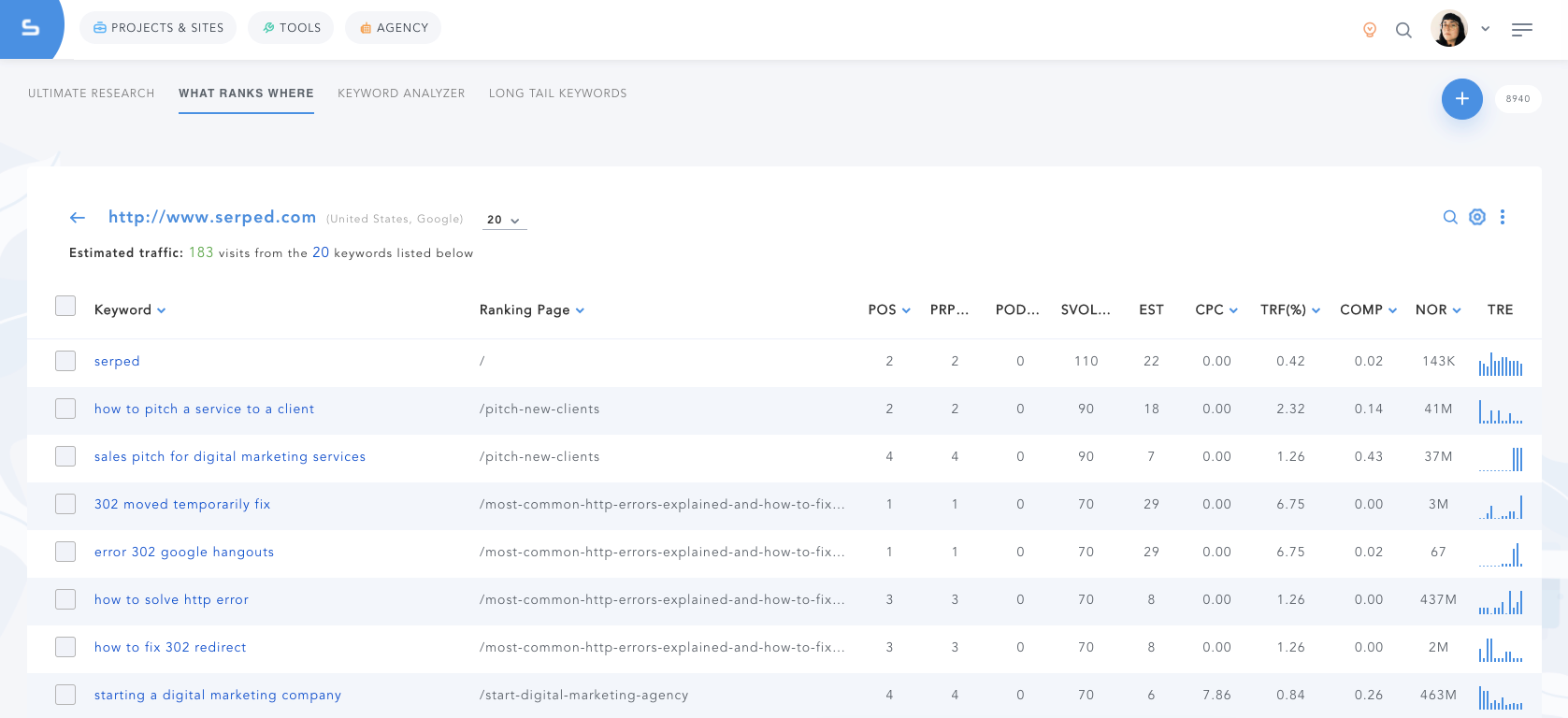The image size is (1568, 718).
Task: Sort by the COMP column
Action: click(1369, 310)
